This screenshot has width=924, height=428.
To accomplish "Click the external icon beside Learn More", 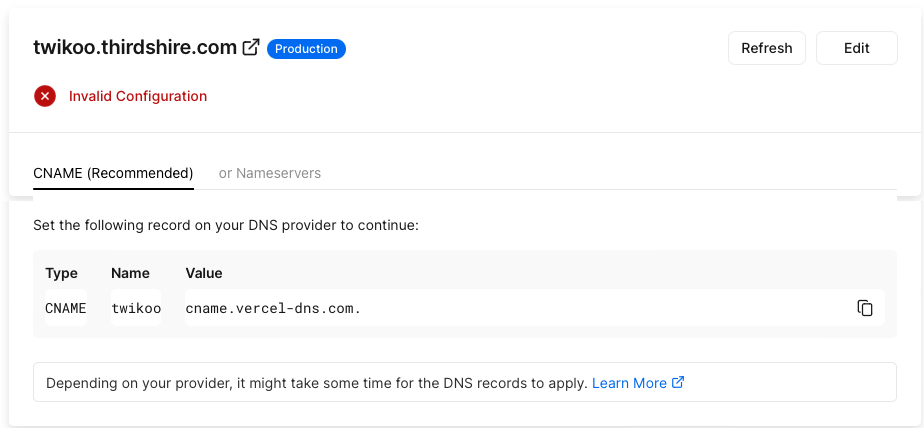I will (x=678, y=382).
